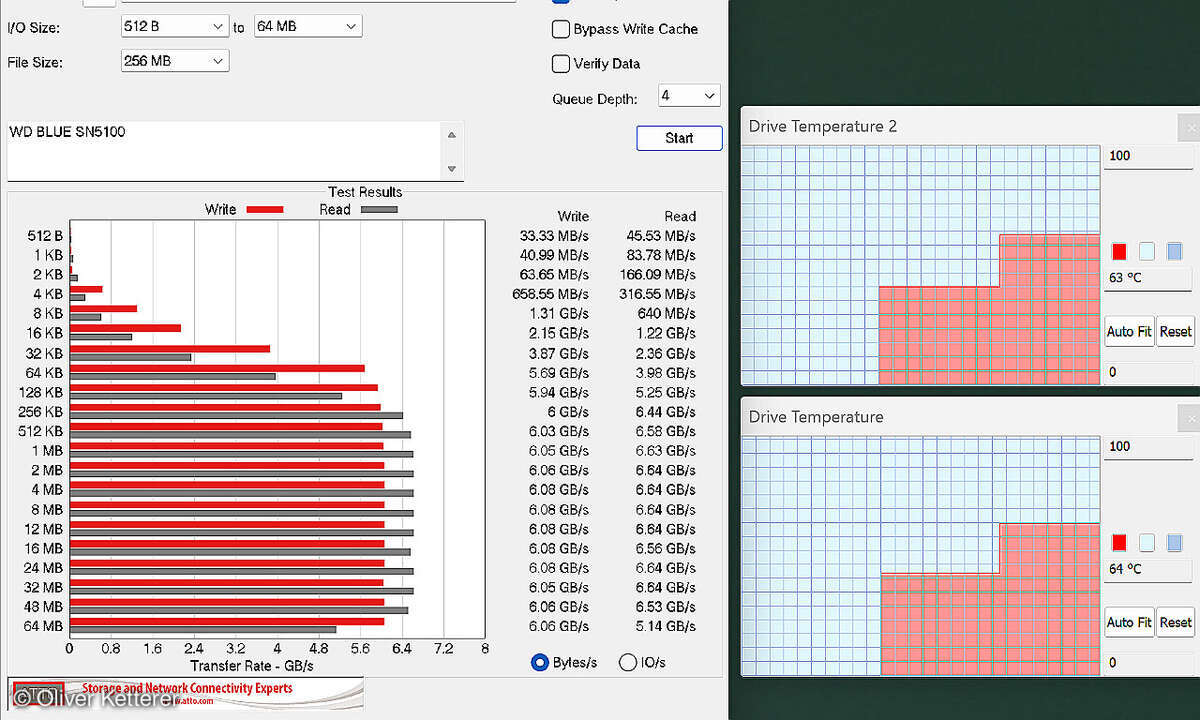Expand the File Size dropdown showing 256 MB
This screenshot has height=720, width=1200.
[174, 61]
